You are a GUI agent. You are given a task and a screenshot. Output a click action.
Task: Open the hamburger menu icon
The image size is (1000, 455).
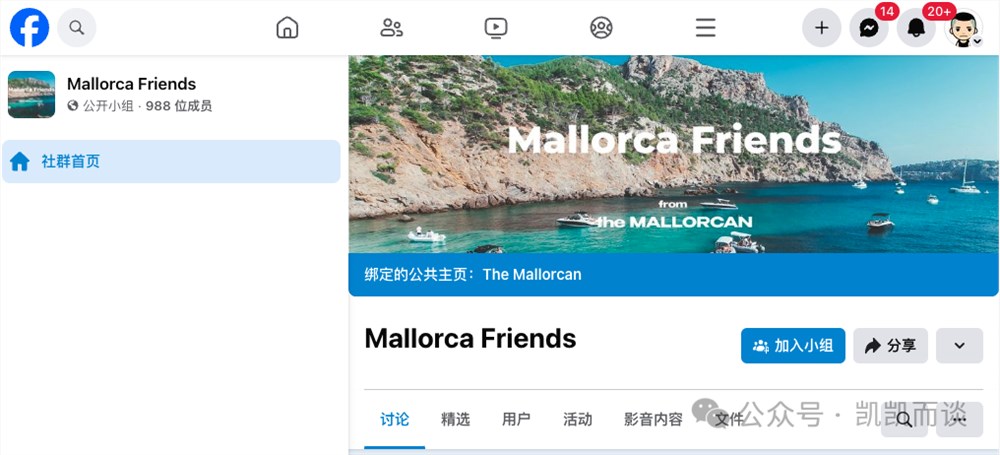point(705,27)
